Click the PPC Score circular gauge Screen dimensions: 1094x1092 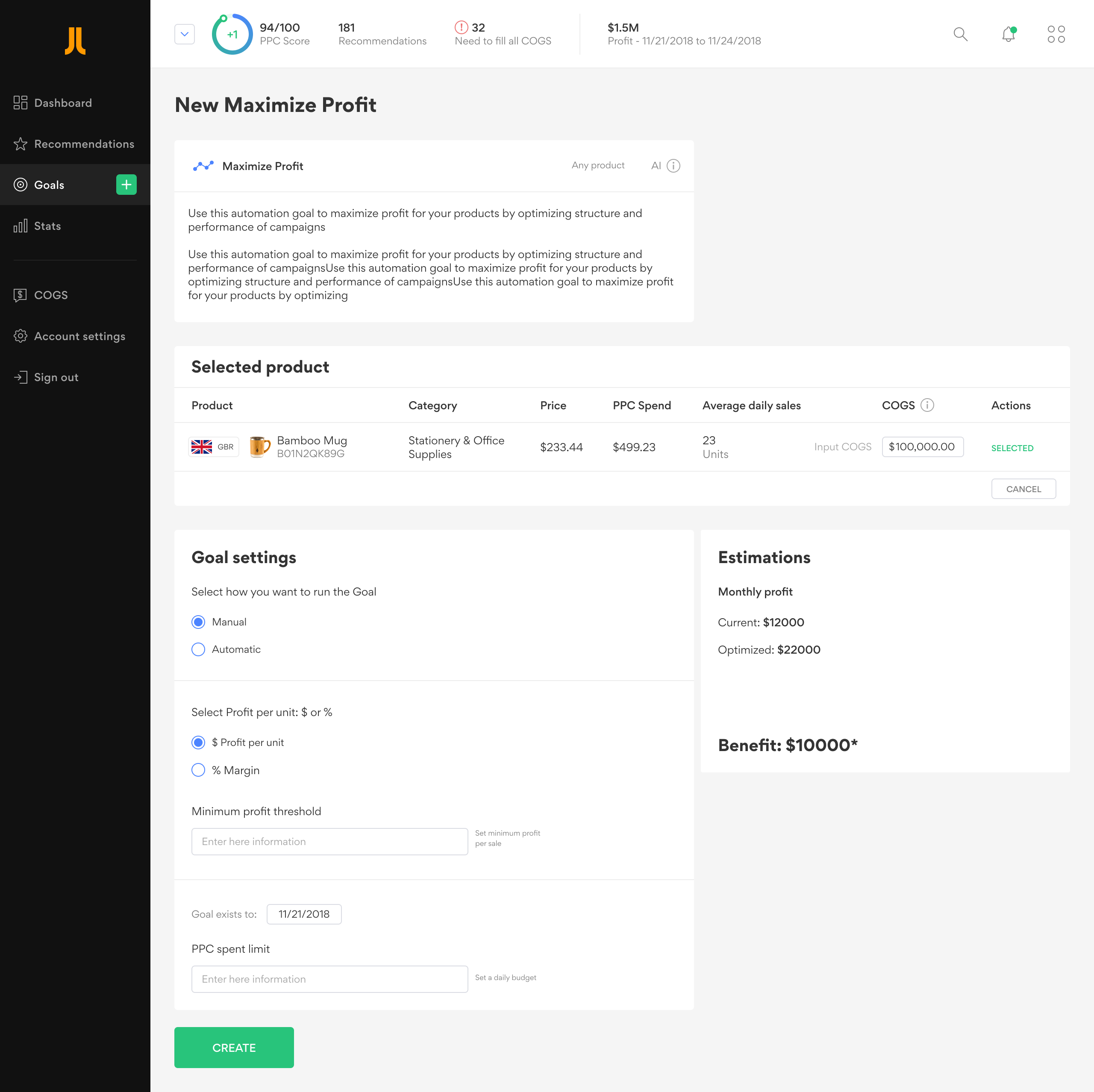(x=232, y=34)
